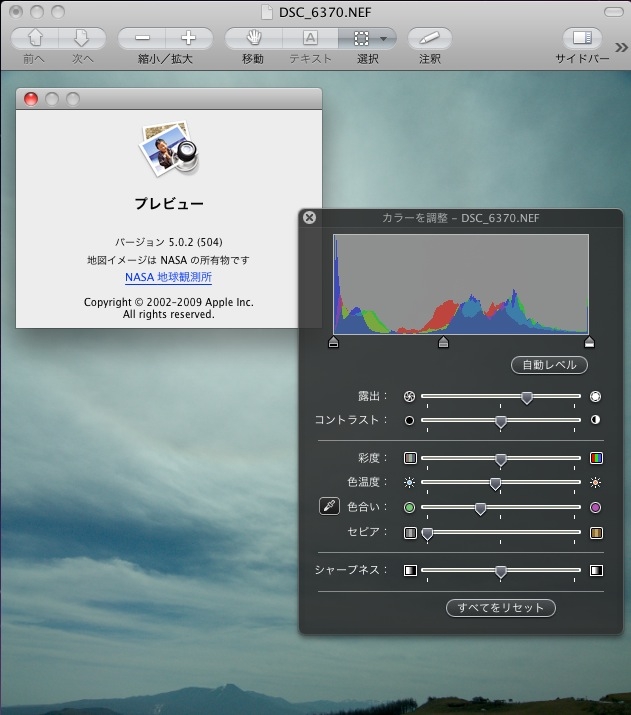Click the low exposure aperture icon
The image size is (631, 715).
click(x=409, y=397)
